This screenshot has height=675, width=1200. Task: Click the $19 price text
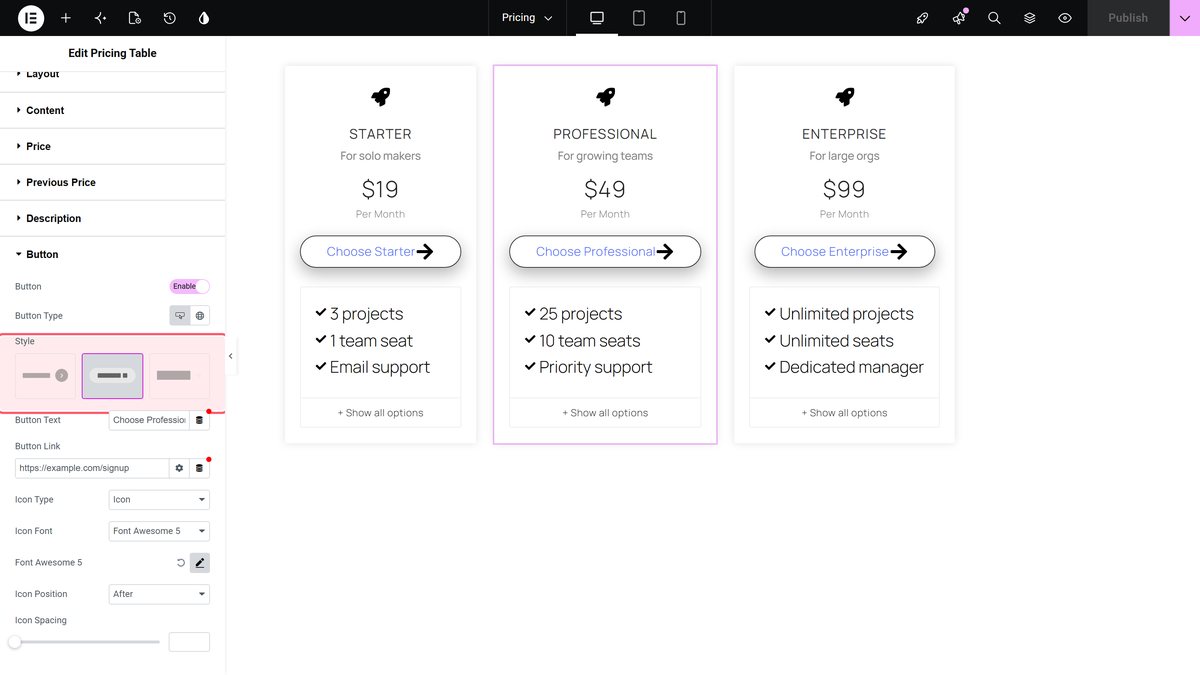pos(380,189)
